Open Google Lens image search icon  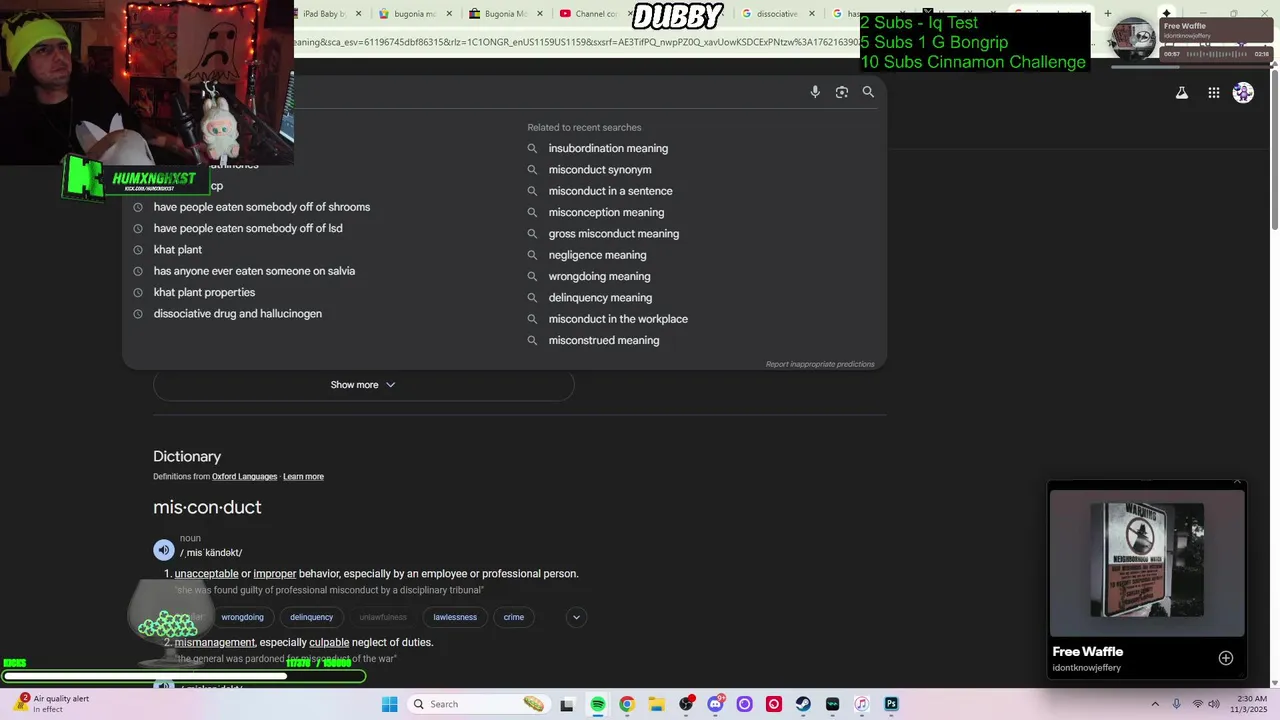coord(842,92)
